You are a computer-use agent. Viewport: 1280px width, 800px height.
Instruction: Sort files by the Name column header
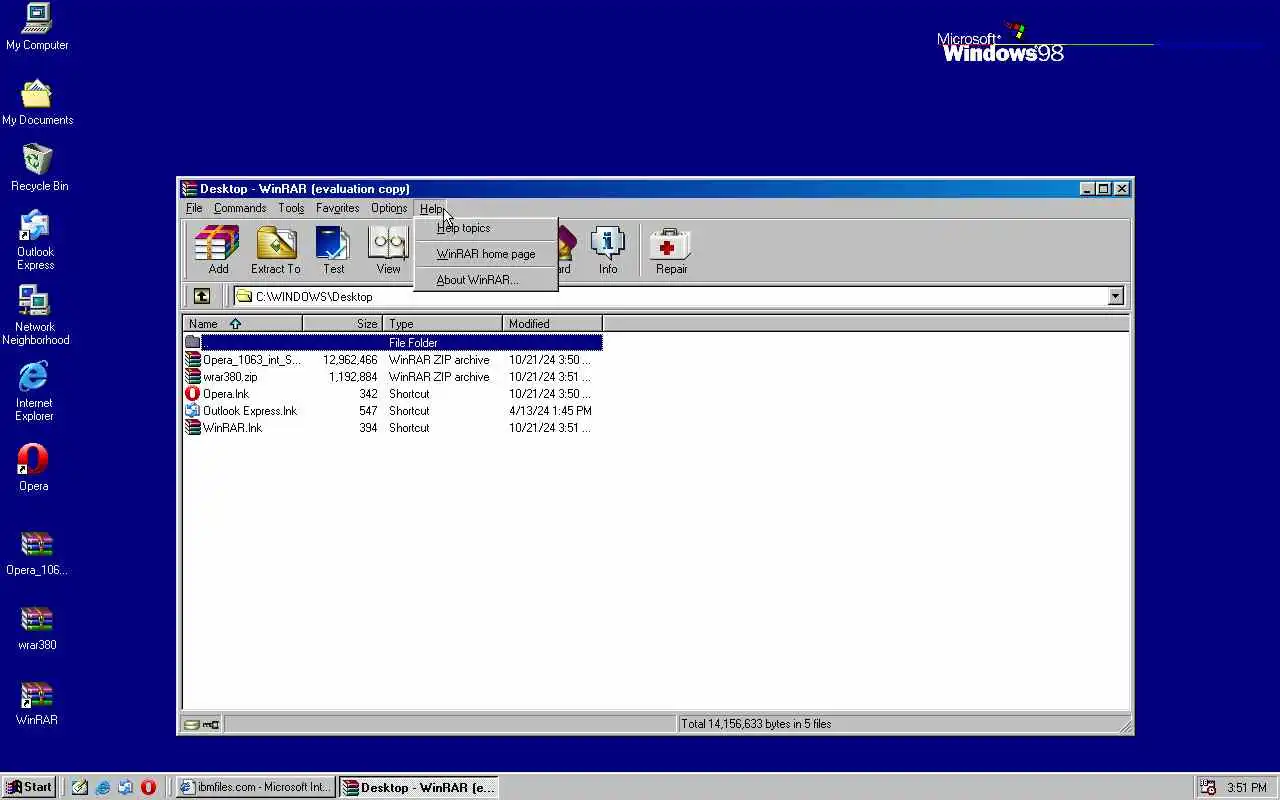click(242, 323)
